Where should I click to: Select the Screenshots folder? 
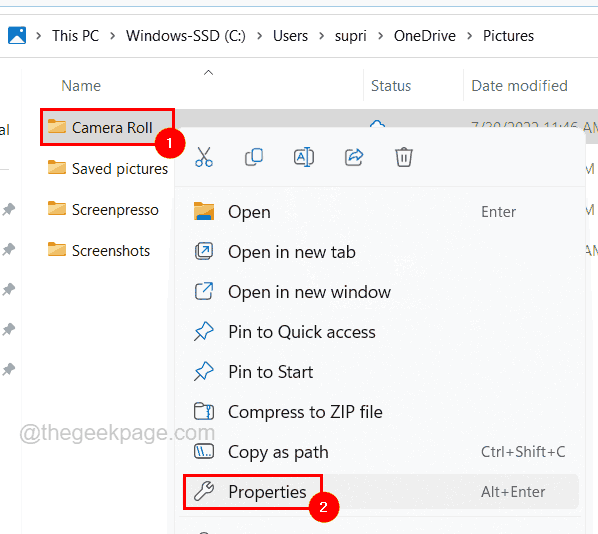click(99, 251)
